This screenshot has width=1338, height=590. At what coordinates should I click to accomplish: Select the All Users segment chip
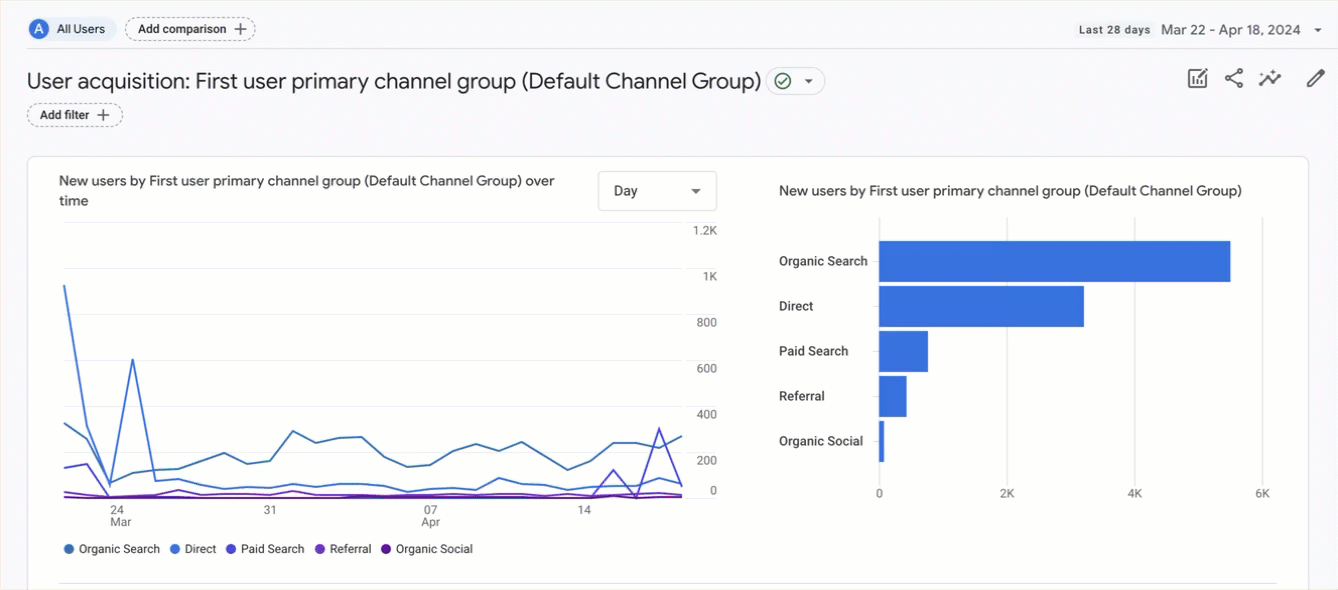[x=72, y=29]
